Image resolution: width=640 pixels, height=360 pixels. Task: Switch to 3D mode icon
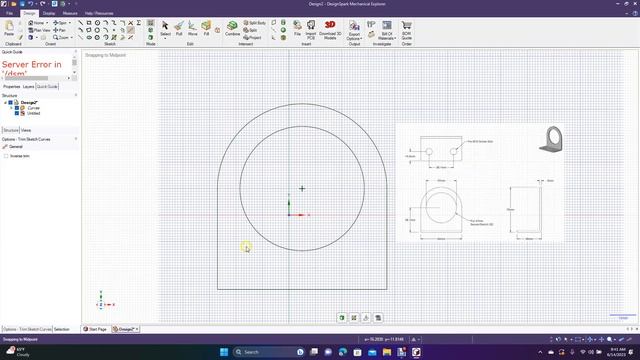151,38
